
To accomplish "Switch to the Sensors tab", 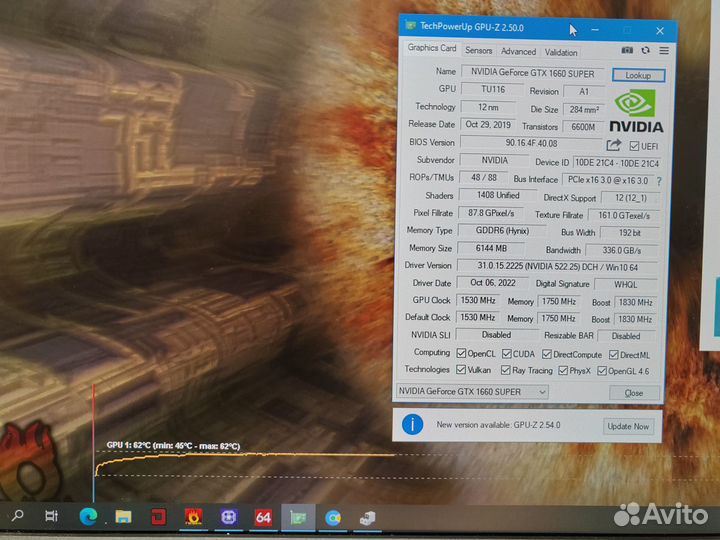I will tap(478, 51).
